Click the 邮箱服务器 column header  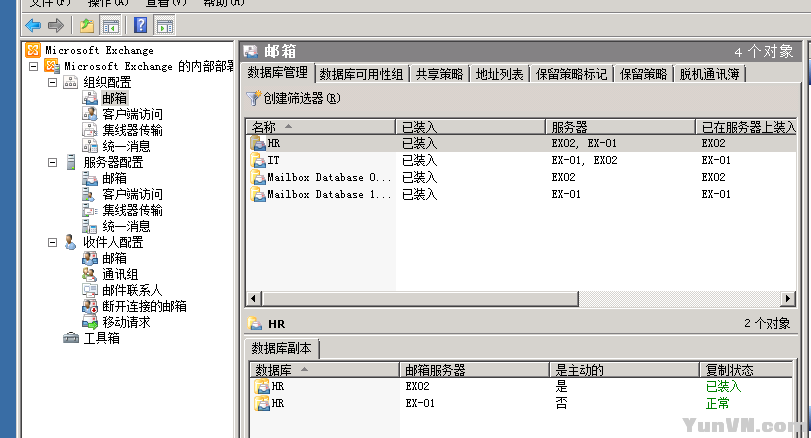[474, 370]
